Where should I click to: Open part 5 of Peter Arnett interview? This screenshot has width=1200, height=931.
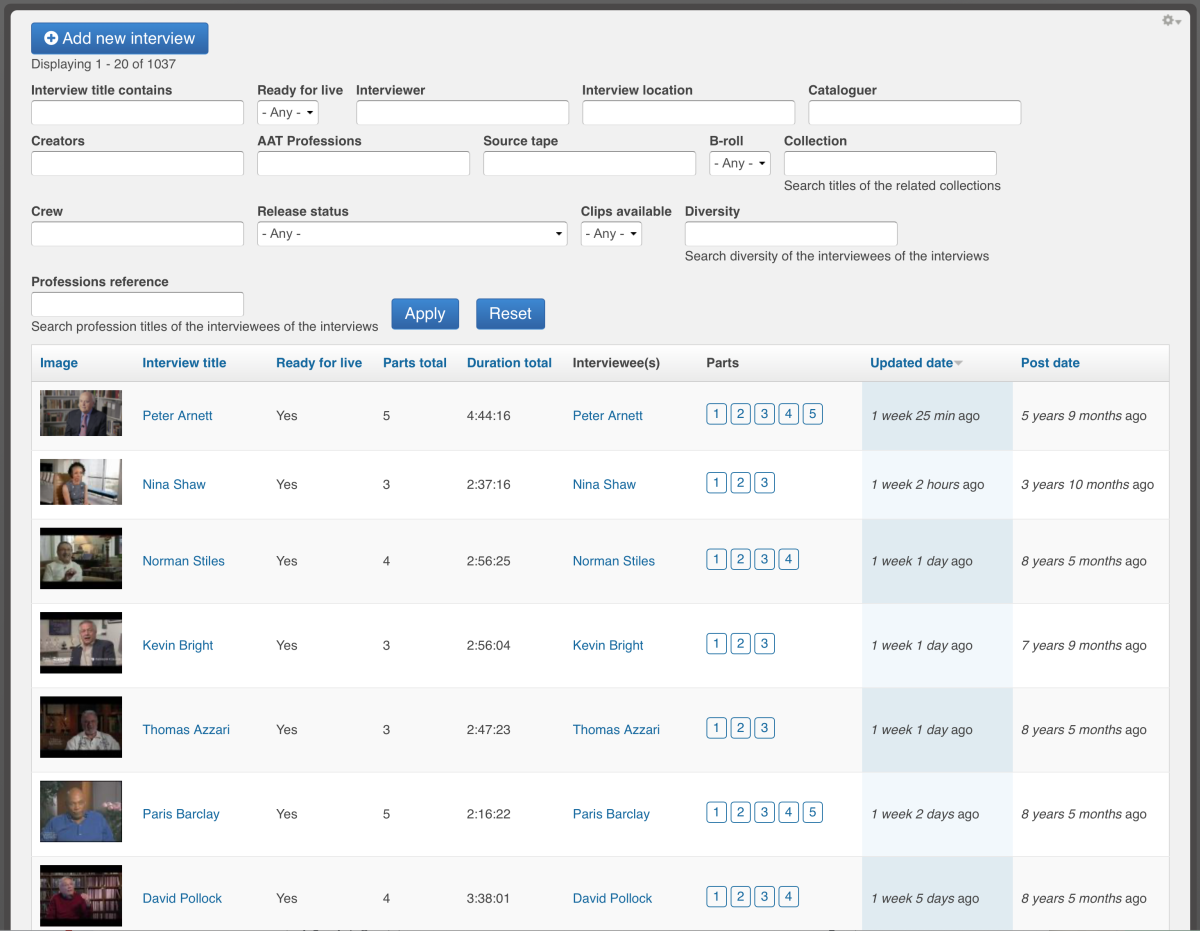pyautogui.click(x=813, y=414)
